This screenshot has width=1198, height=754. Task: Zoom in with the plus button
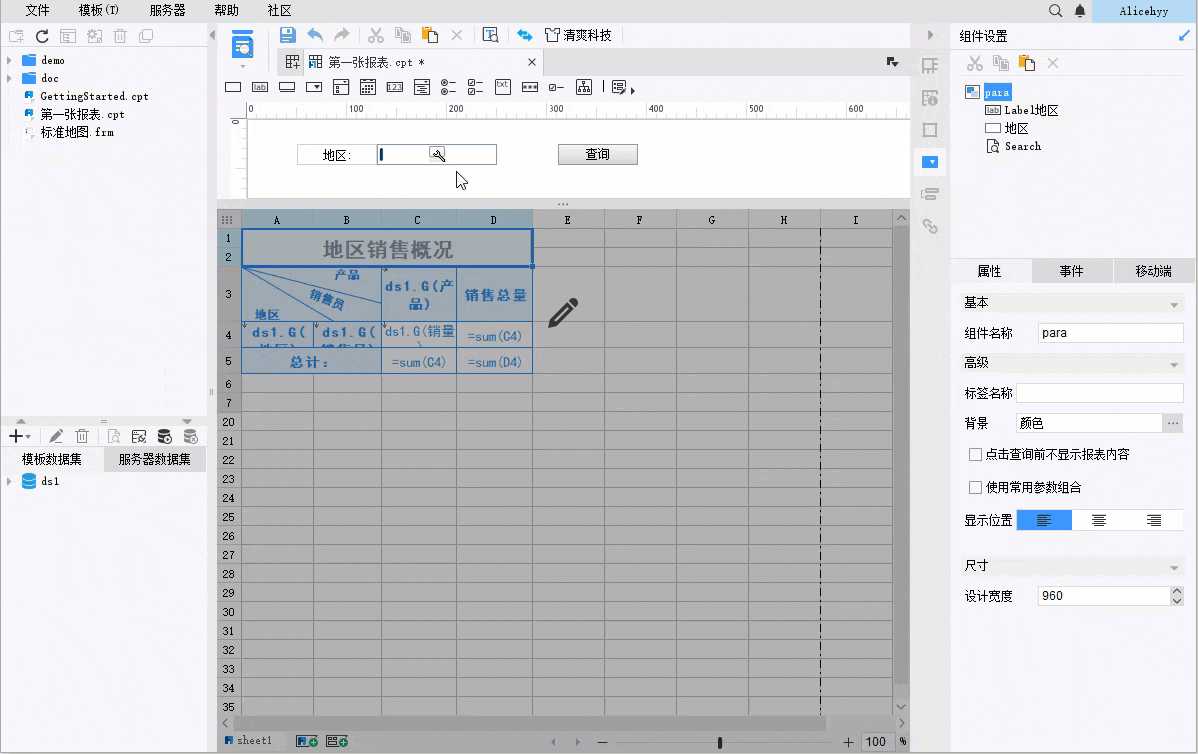pos(848,742)
